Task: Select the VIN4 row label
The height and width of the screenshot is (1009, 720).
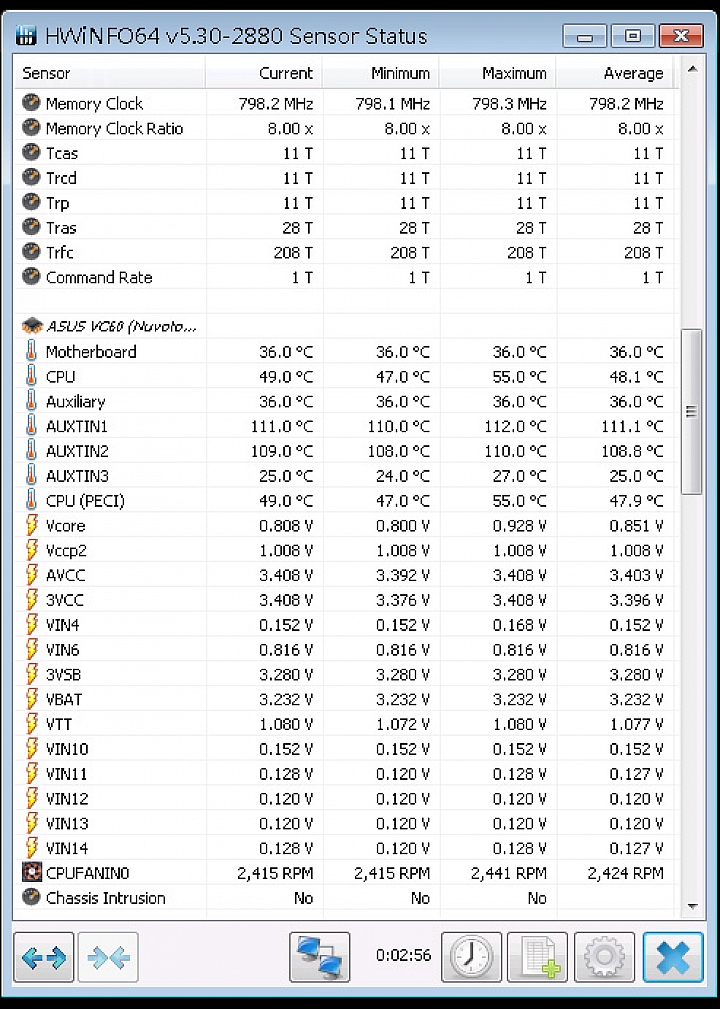Action: [62, 625]
